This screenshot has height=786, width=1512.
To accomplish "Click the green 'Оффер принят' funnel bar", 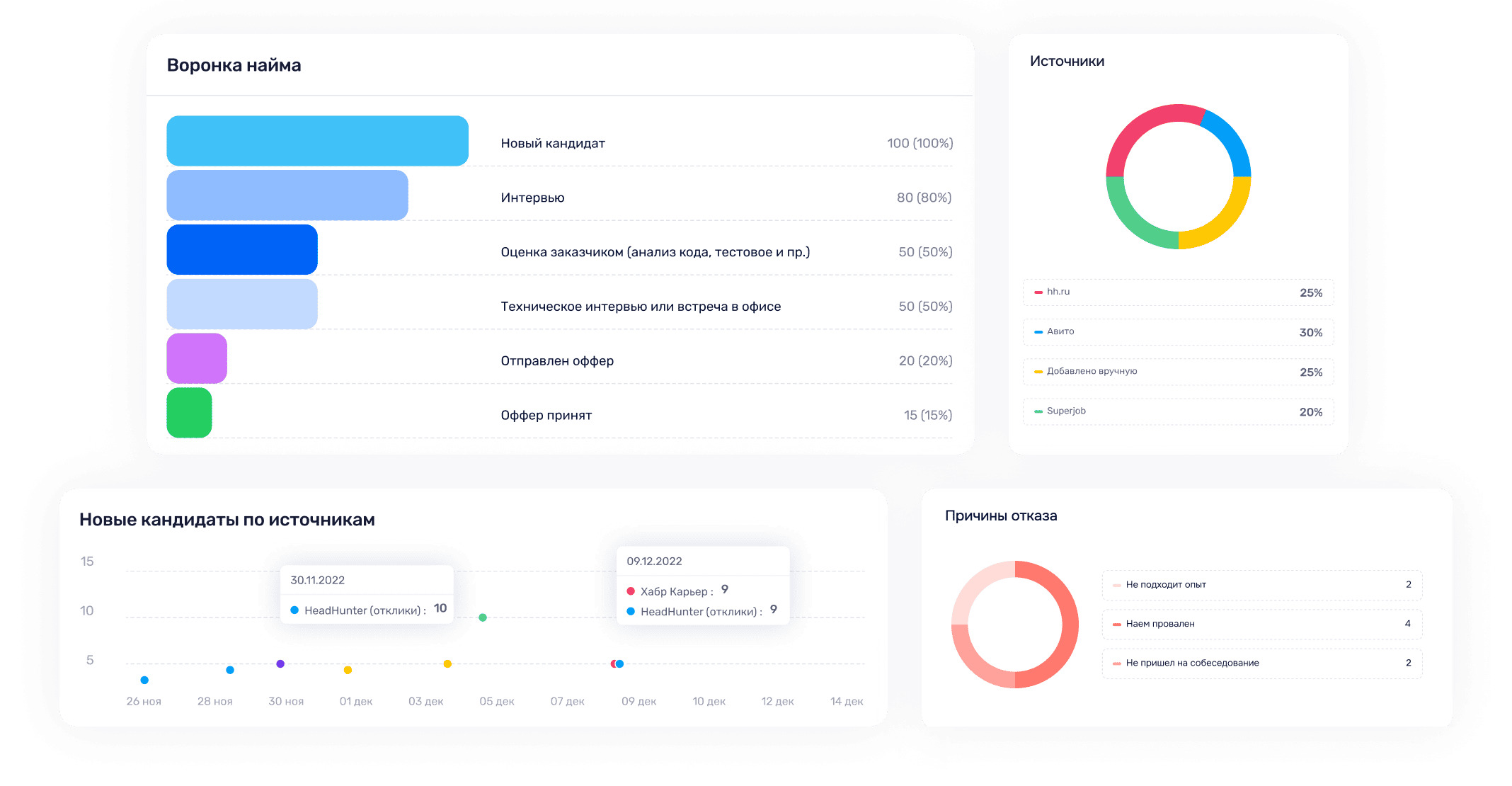I will (x=189, y=413).
